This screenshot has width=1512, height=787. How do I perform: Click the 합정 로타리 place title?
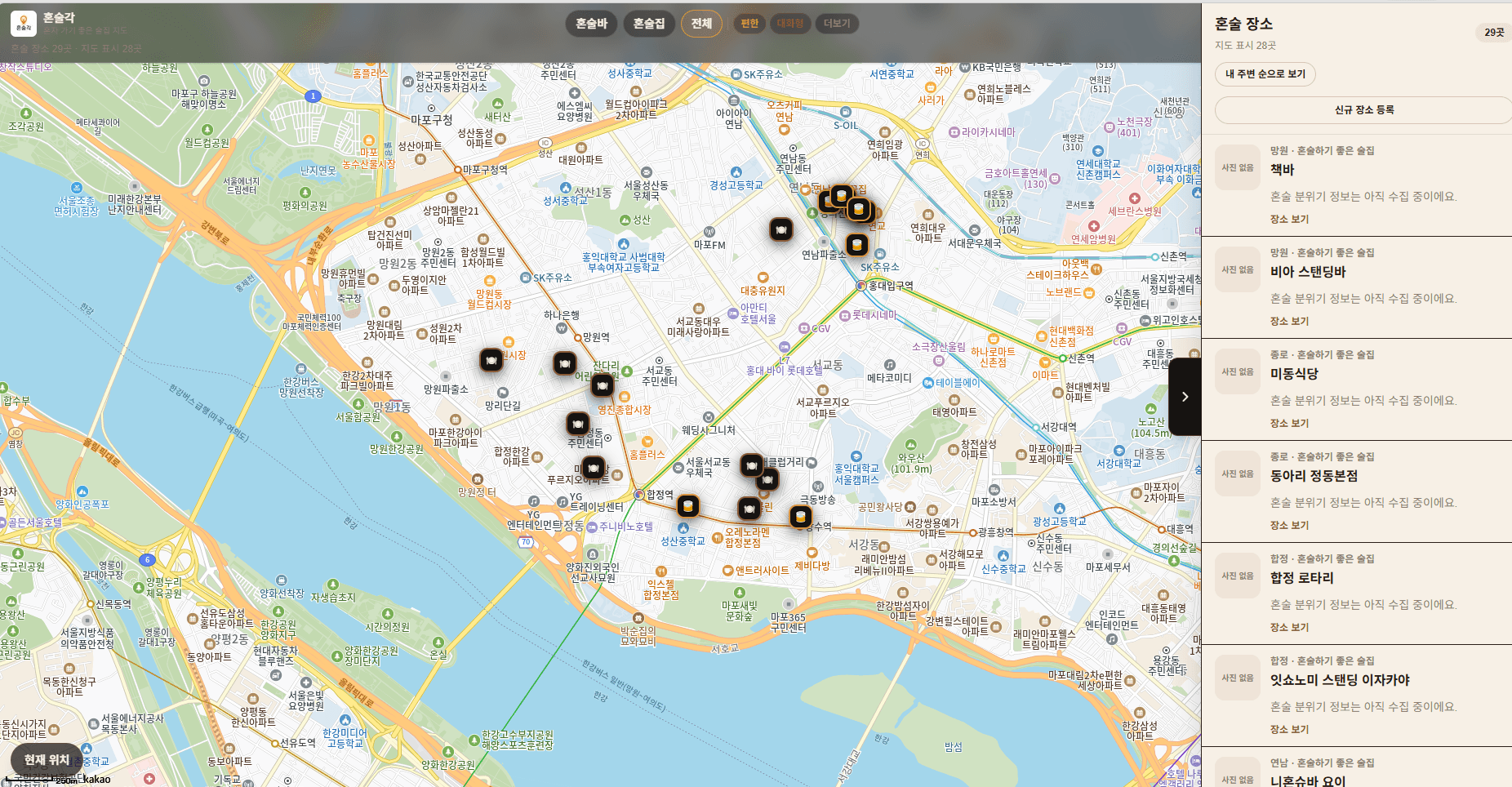(1301, 578)
